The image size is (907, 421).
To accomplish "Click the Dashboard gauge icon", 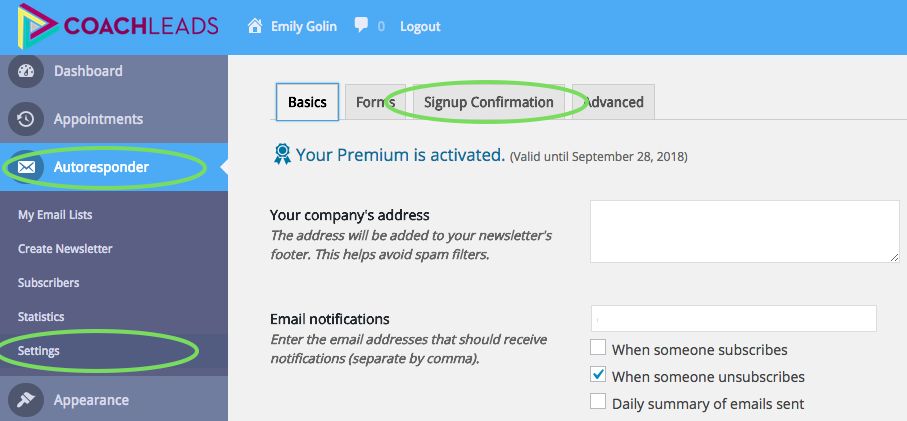I will pos(26,71).
